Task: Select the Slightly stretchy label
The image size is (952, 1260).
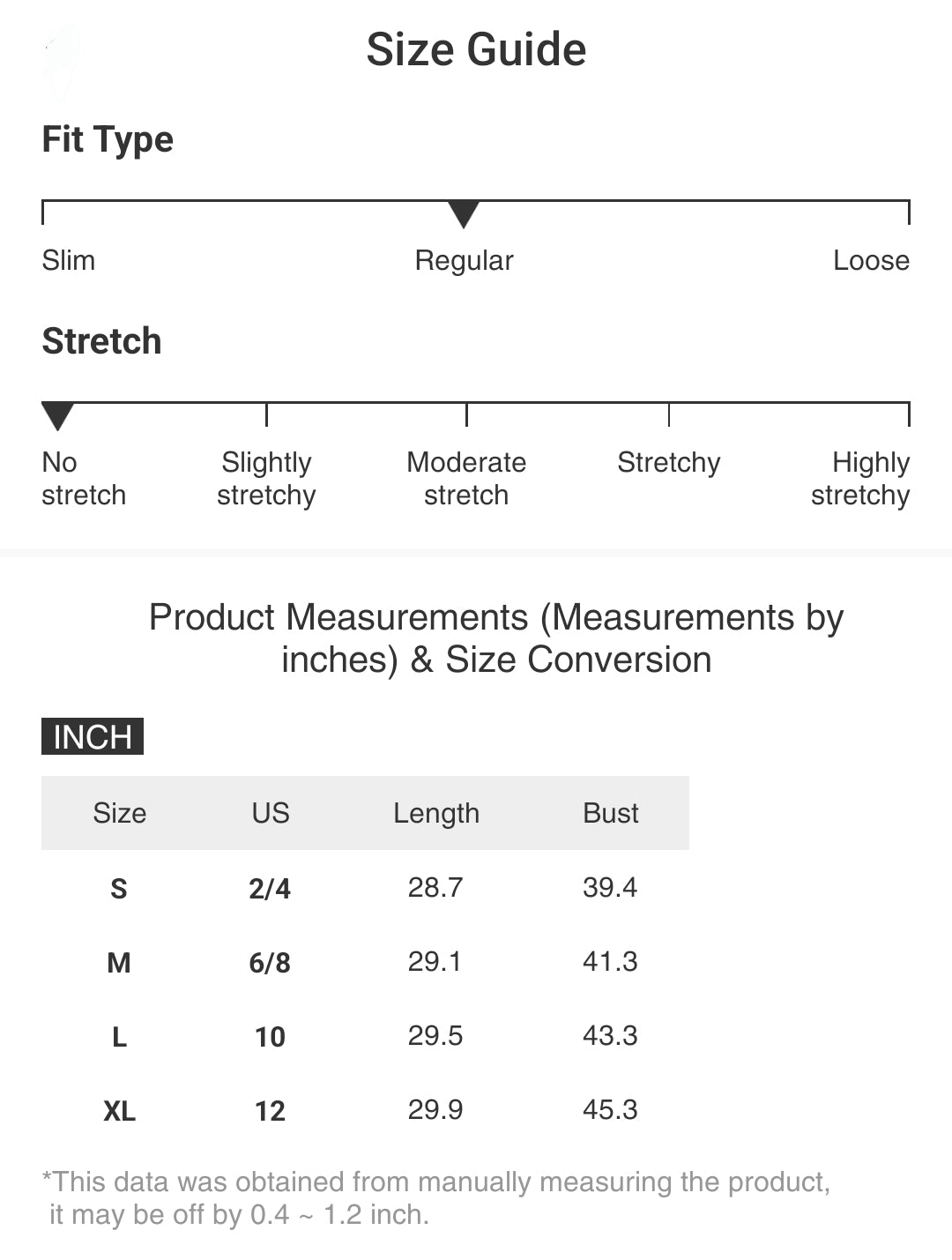Action: (266, 478)
